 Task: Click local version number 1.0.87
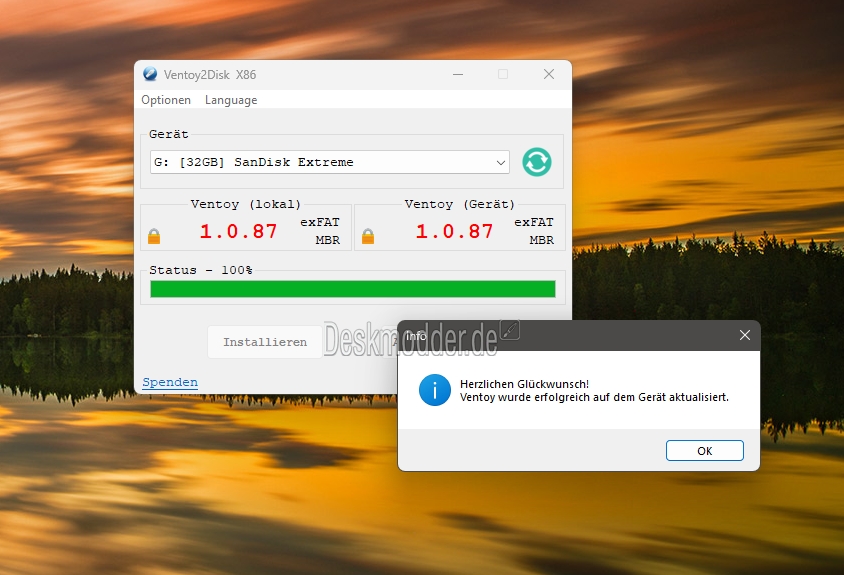point(238,232)
